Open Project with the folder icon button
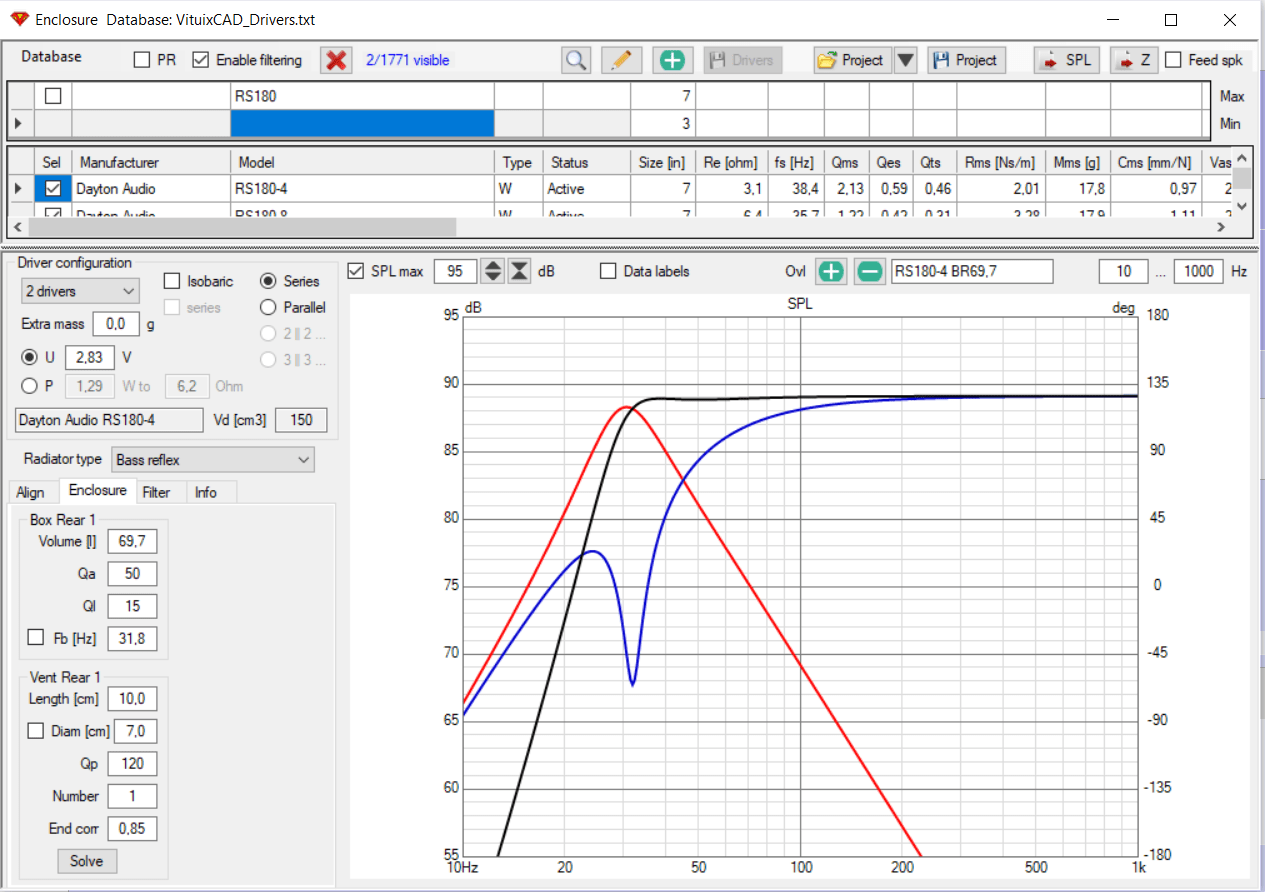This screenshot has width=1265, height=892. click(x=851, y=60)
